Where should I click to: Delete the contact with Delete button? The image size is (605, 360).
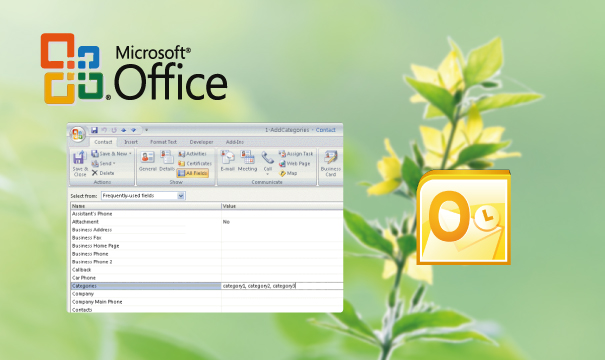(x=103, y=173)
